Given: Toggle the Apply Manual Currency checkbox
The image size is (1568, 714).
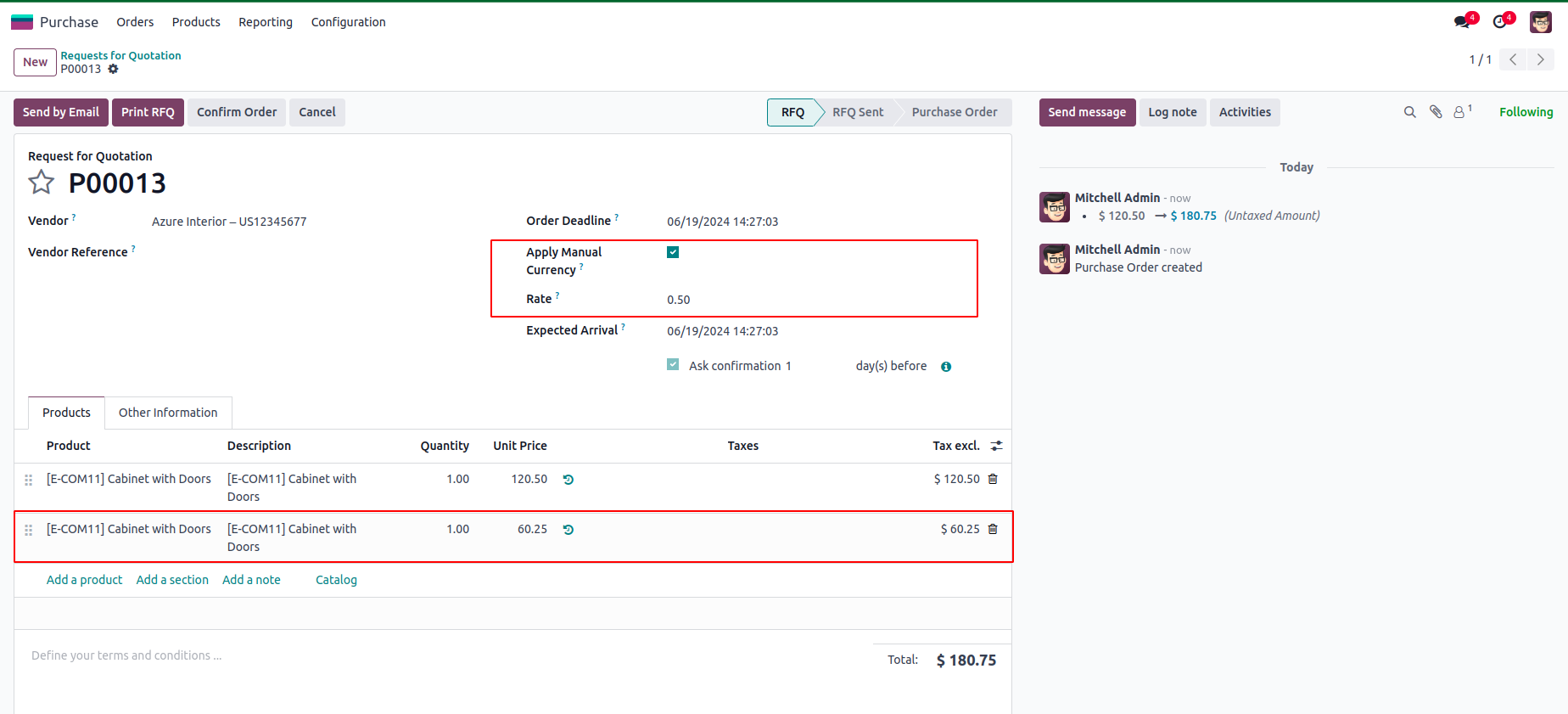Looking at the screenshot, I should point(673,252).
